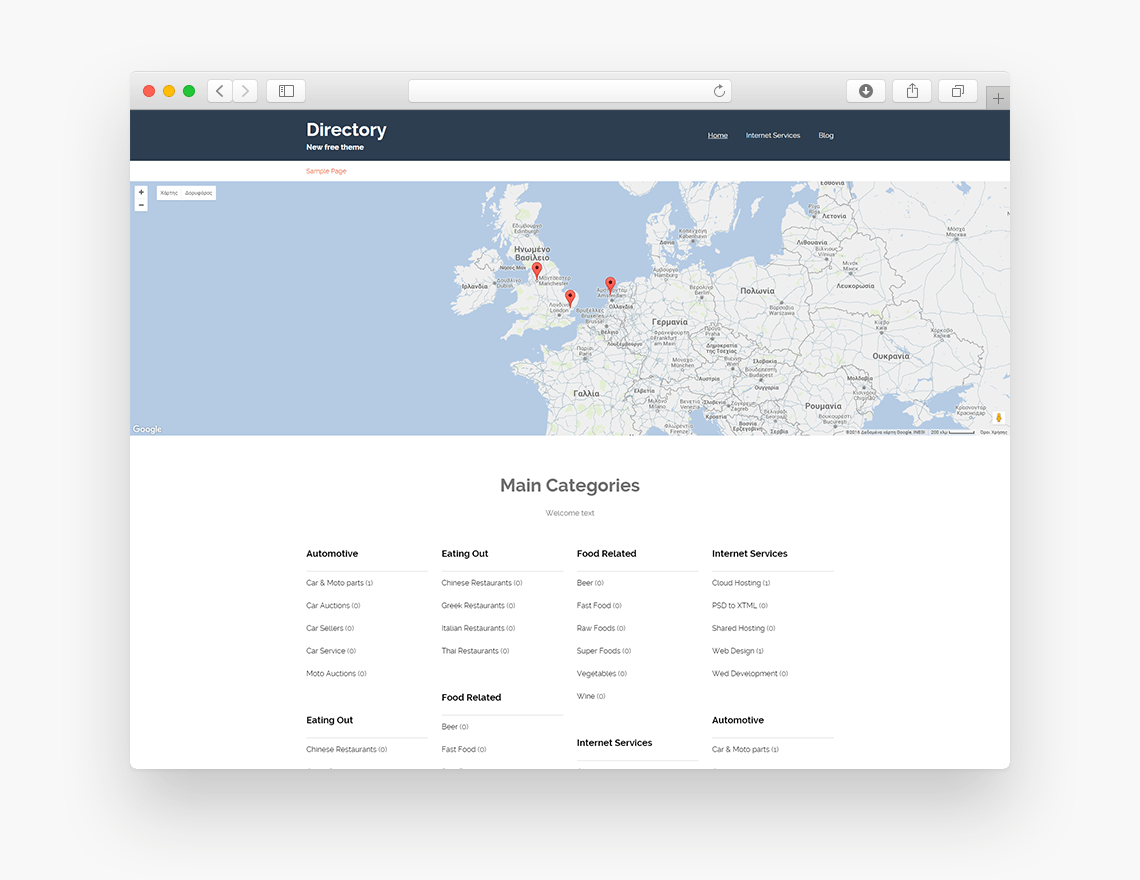Switch the map to Δορυφόρος satellite view
Image resolution: width=1140 pixels, height=880 pixels.
[x=197, y=192]
